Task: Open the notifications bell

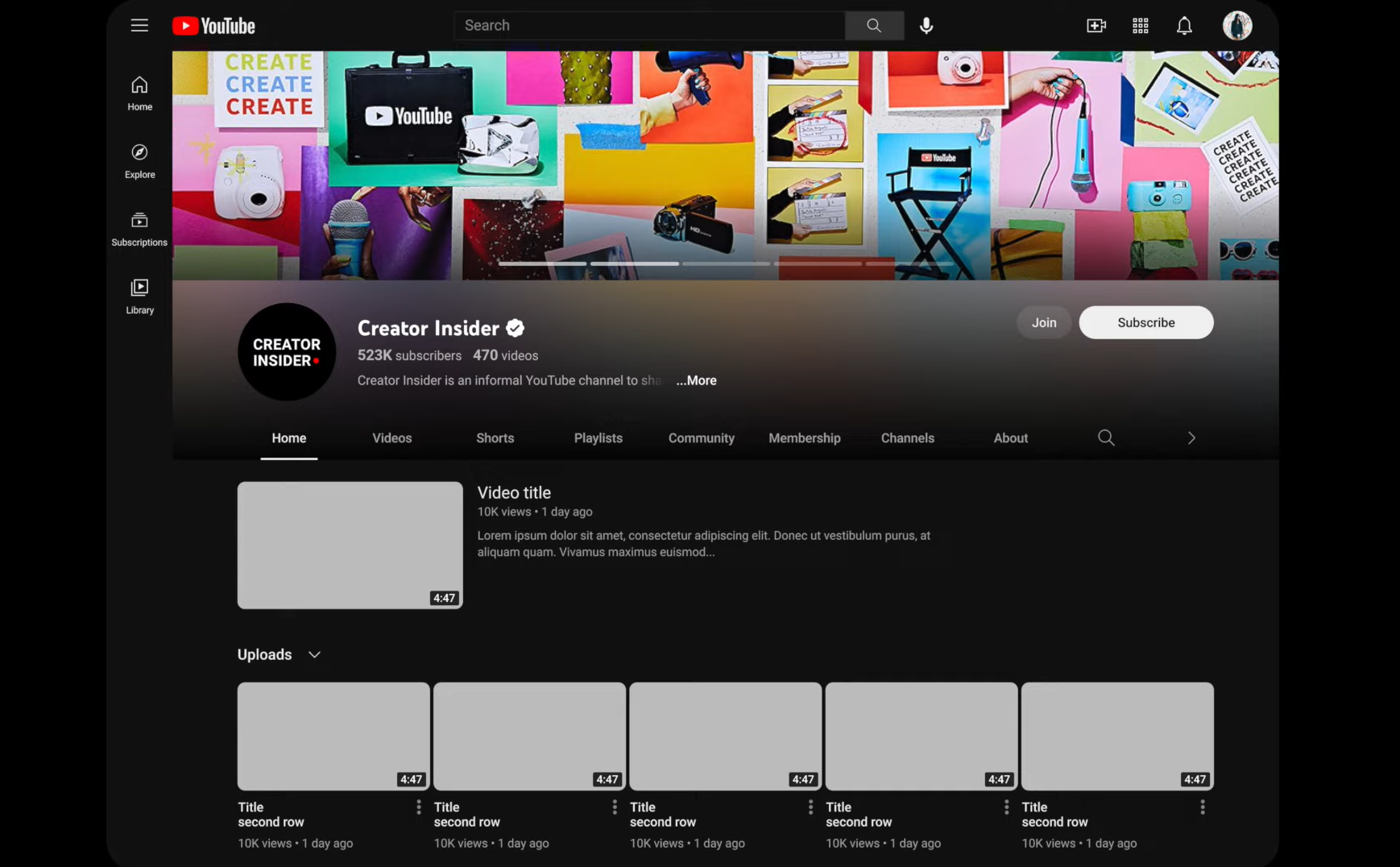Action: click(1184, 26)
